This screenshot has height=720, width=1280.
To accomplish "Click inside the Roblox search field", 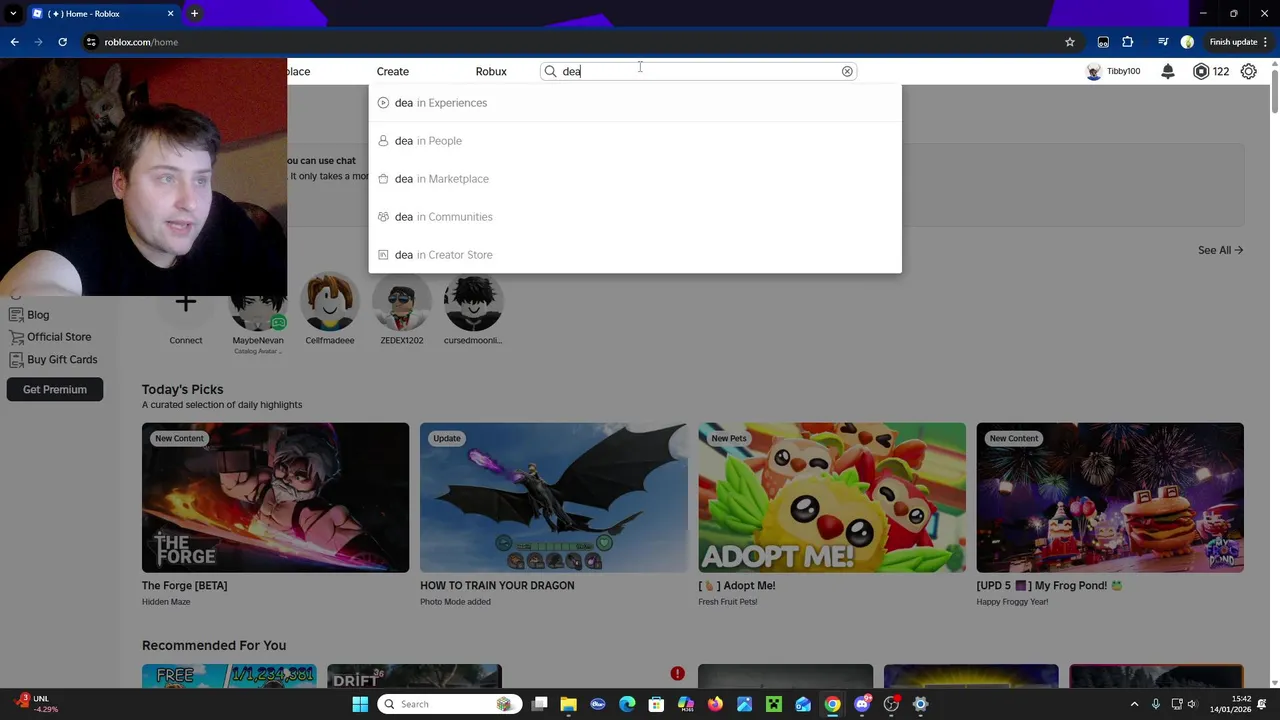I will pyautogui.click(x=700, y=71).
